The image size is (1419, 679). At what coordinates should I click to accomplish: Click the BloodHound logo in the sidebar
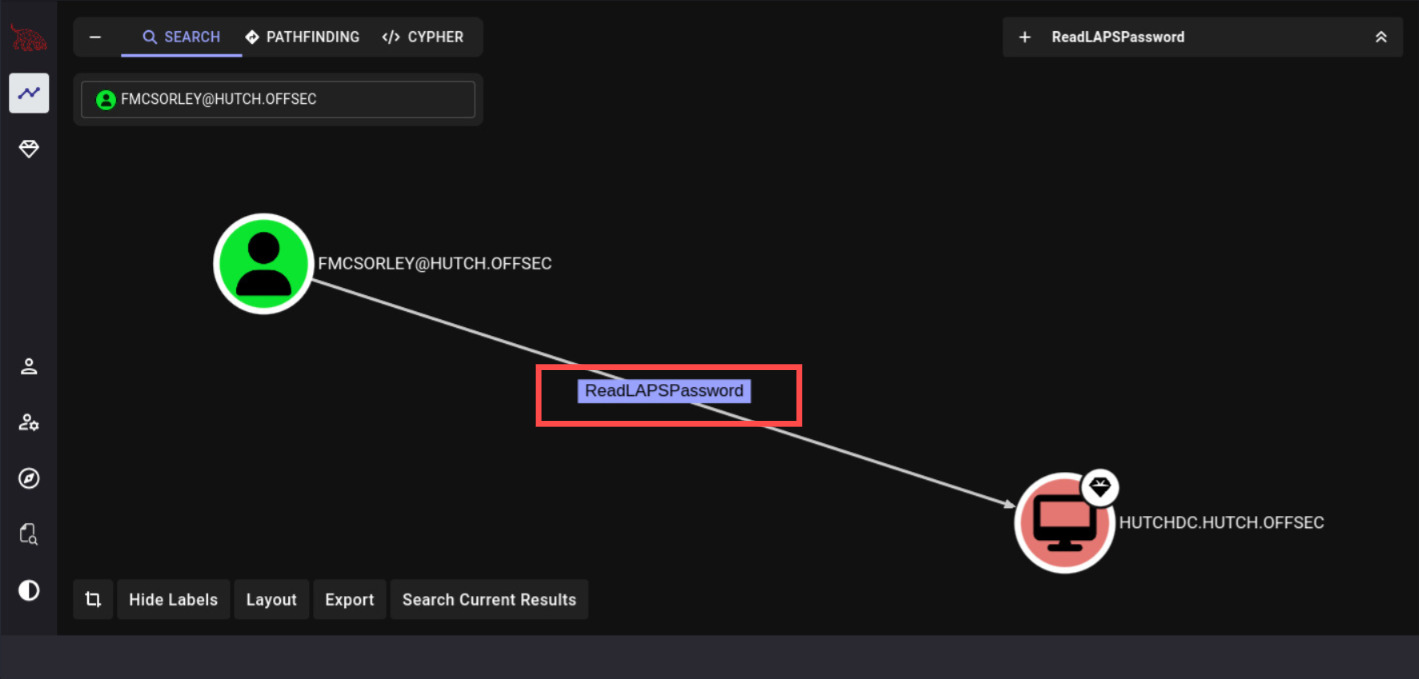click(28, 38)
